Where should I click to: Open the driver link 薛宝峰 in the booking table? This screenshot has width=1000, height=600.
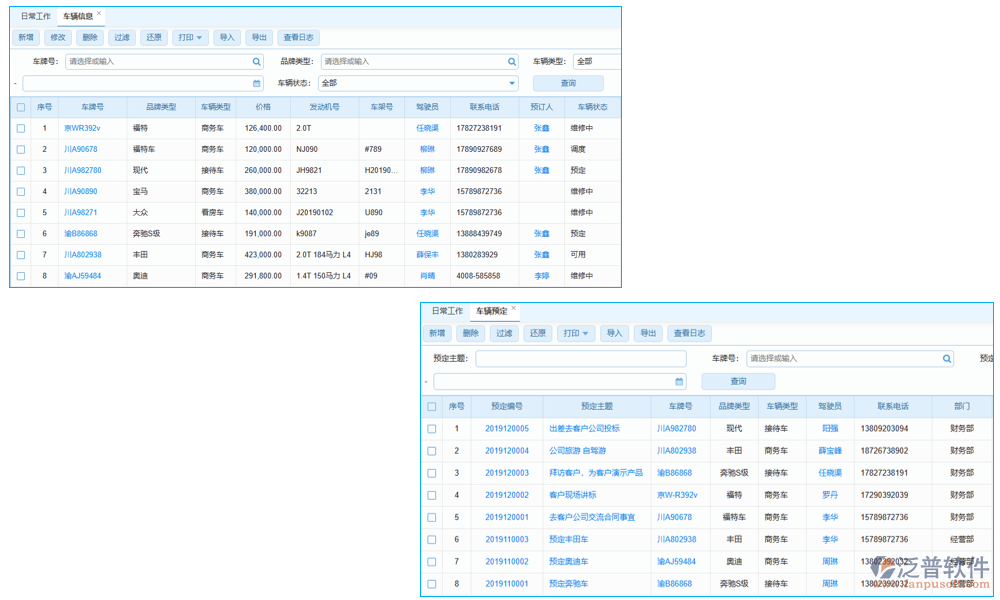click(x=830, y=451)
